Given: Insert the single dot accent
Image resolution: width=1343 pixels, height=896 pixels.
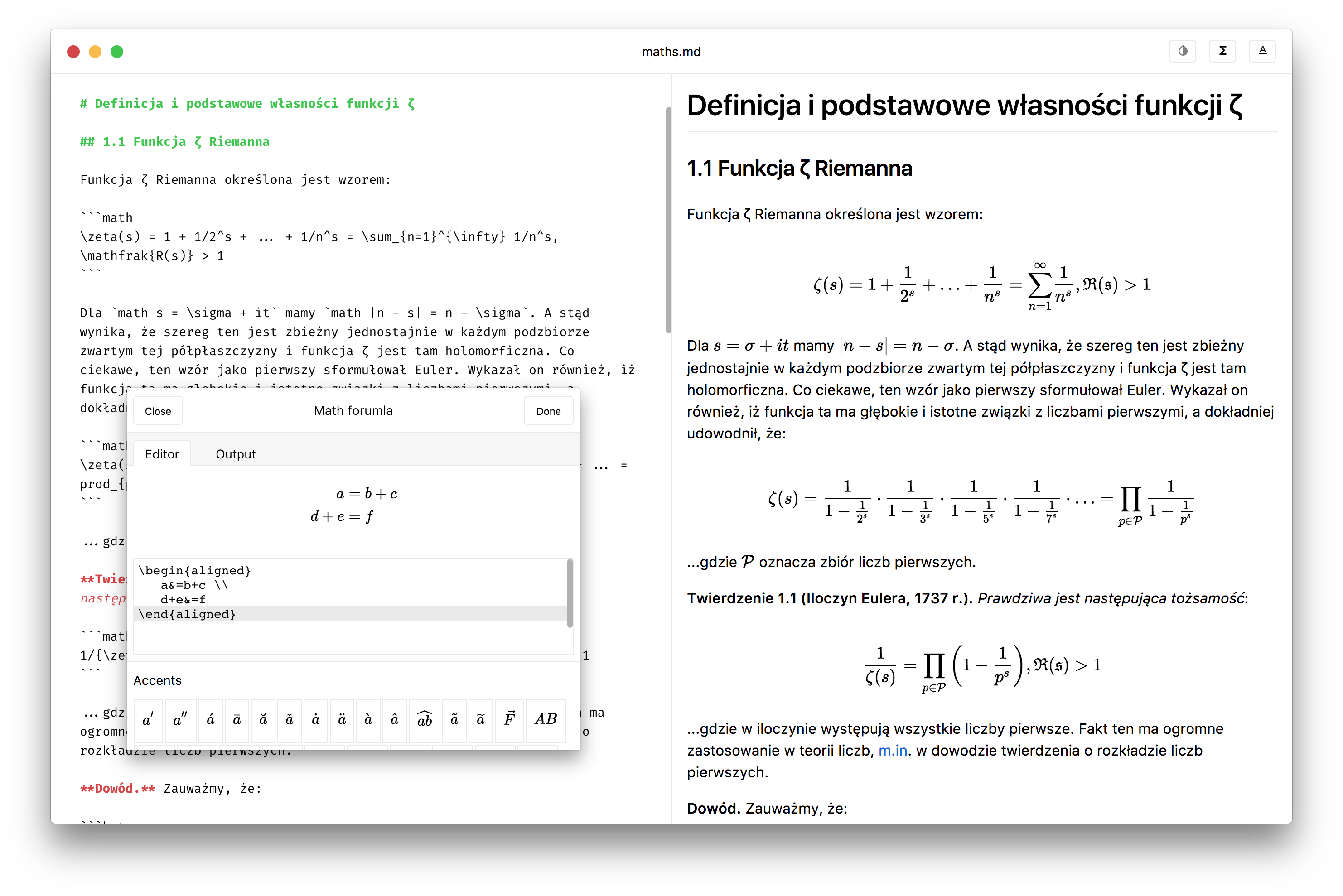Looking at the screenshot, I should click(315, 719).
